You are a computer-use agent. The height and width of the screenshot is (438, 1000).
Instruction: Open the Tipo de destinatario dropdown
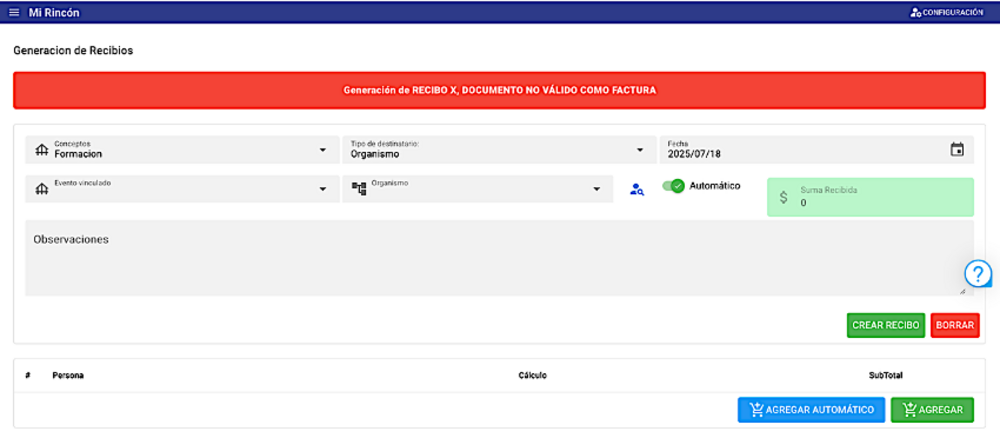[640, 150]
